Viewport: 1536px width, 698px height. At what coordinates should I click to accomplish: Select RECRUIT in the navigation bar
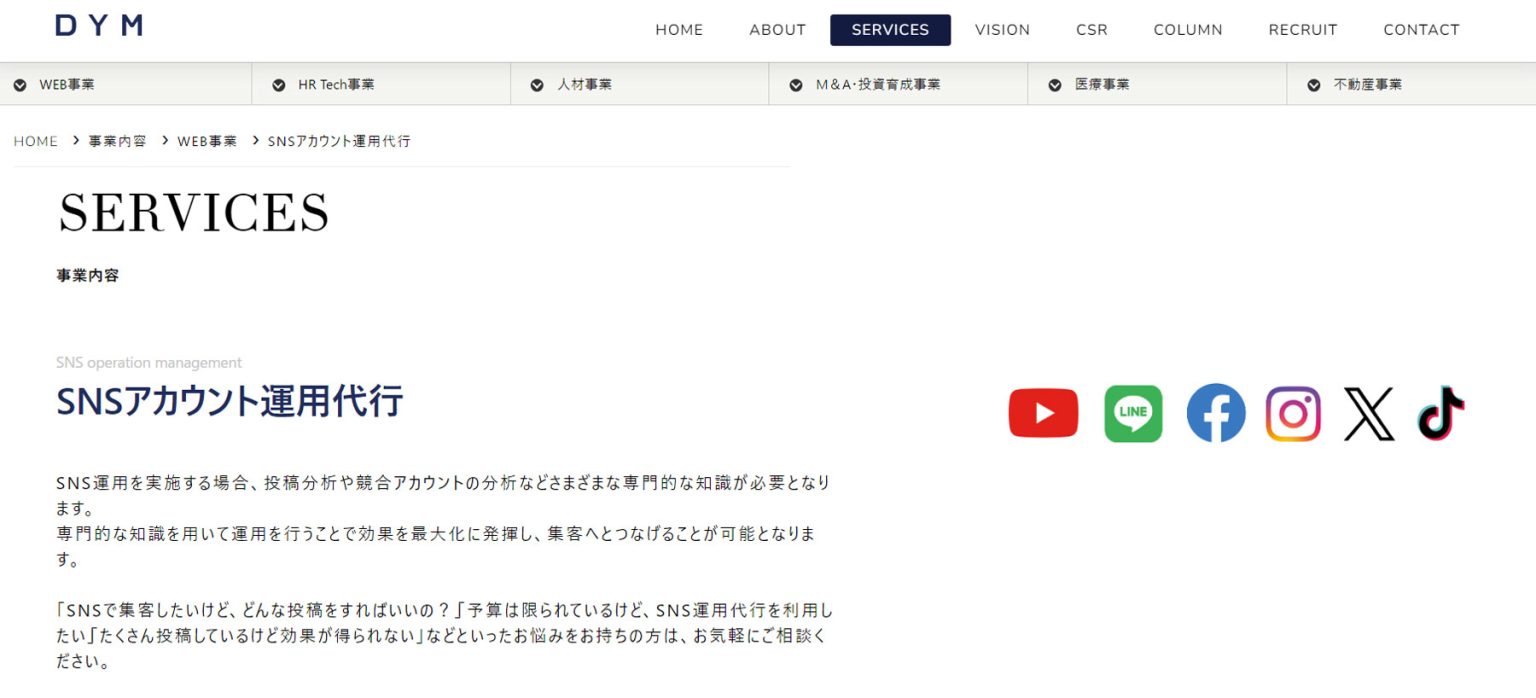1302,30
